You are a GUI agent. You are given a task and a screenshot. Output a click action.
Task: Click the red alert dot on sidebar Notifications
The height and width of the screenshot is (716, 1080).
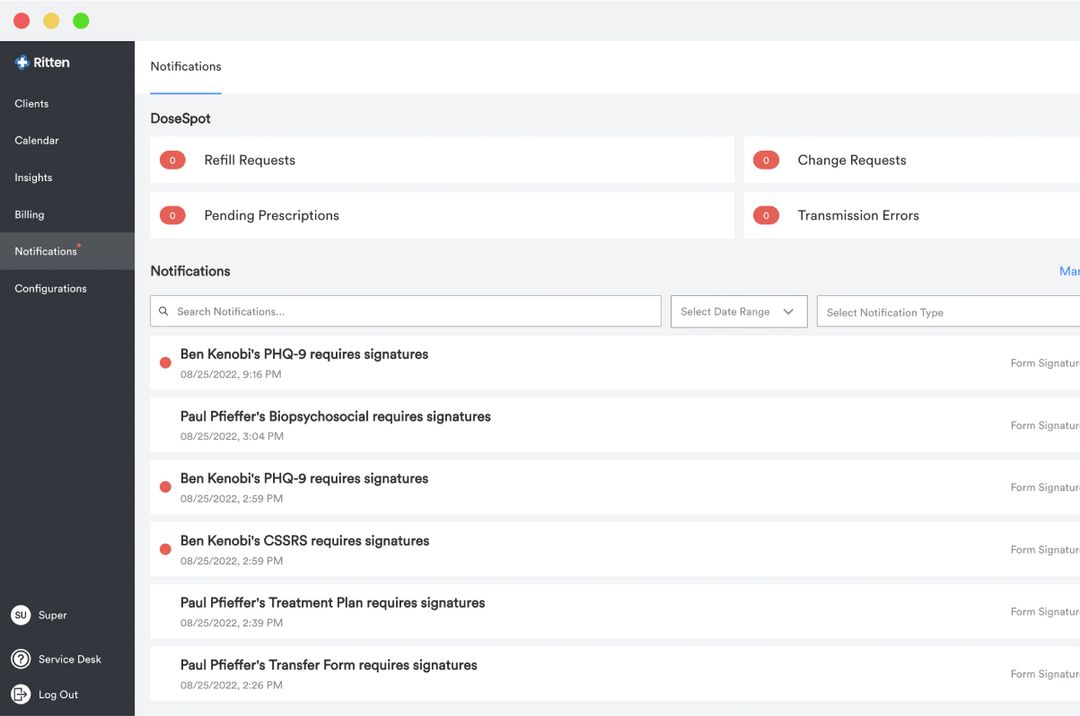point(77,243)
